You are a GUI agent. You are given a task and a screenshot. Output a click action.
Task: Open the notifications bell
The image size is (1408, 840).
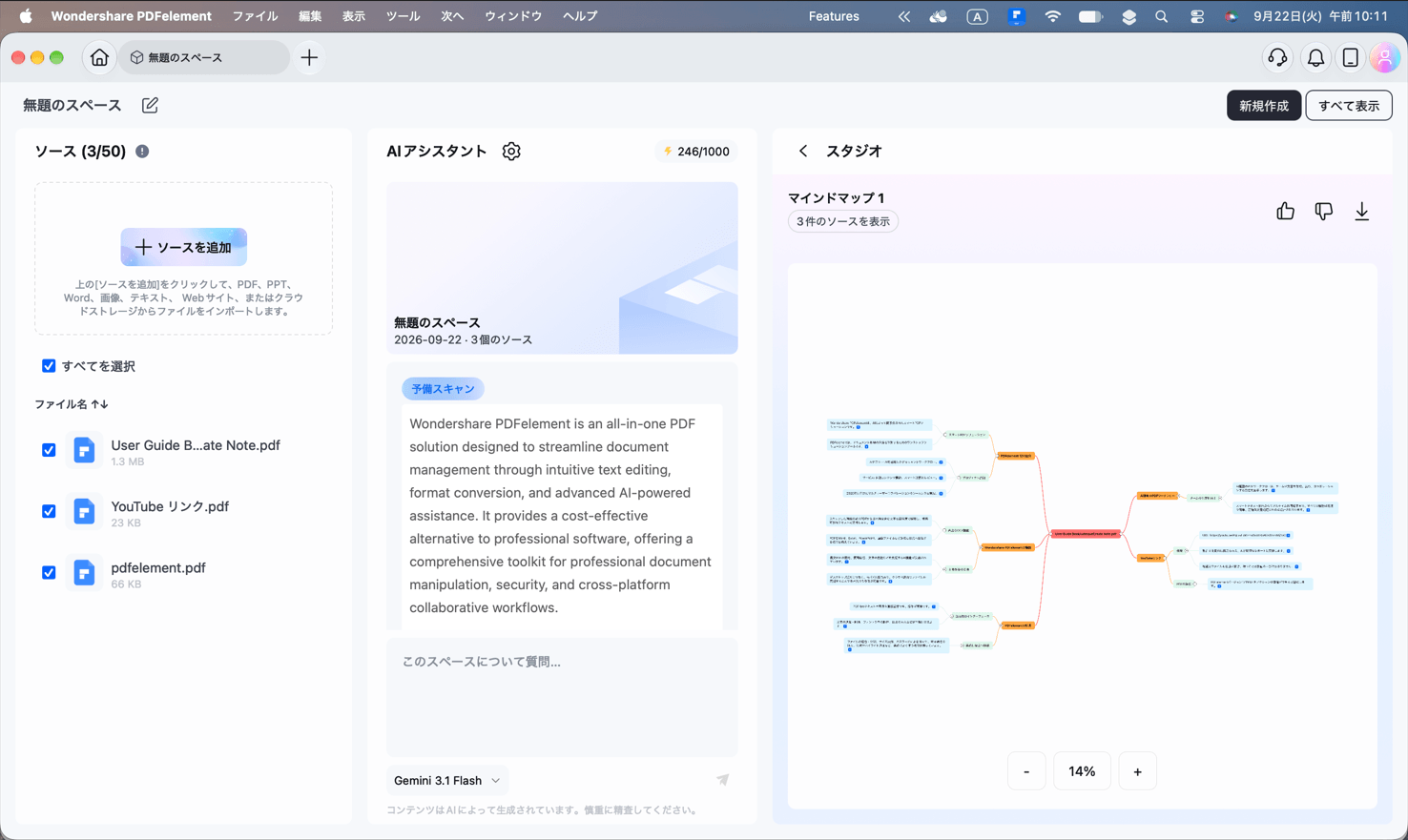coord(1315,58)
